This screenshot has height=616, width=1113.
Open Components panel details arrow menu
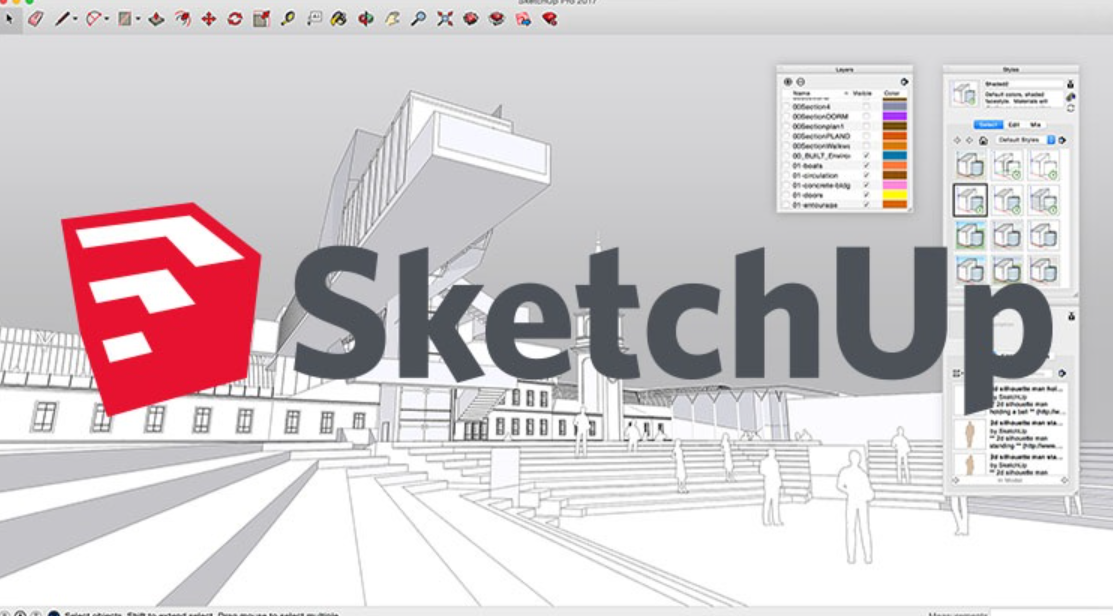click(x=1062, y=373)
